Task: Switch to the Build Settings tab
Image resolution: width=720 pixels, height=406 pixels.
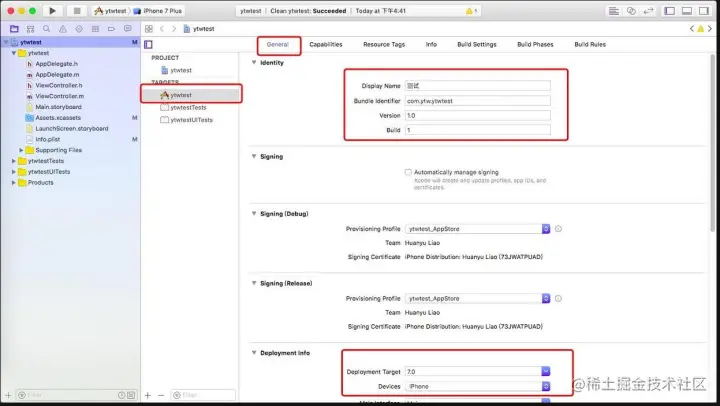Action: [477, 45]
